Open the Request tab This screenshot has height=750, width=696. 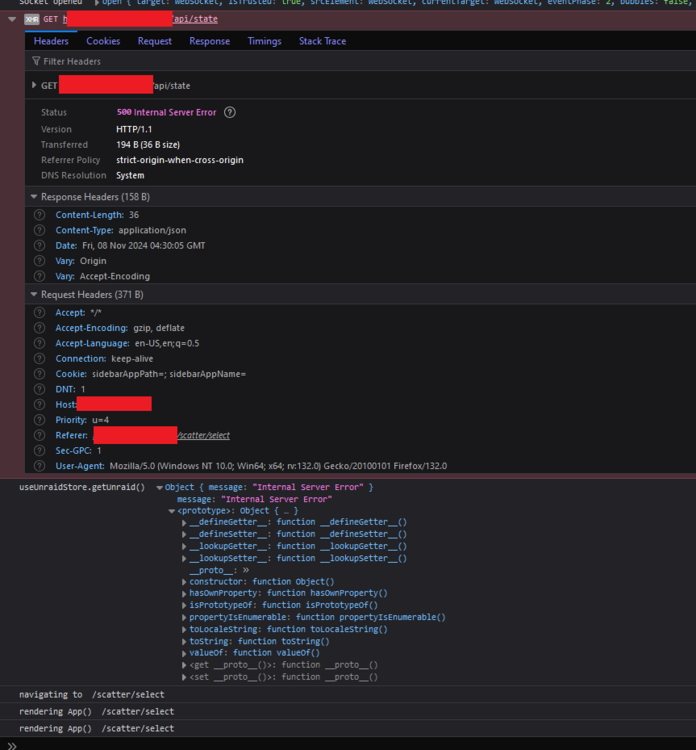[x=155, y=41]
